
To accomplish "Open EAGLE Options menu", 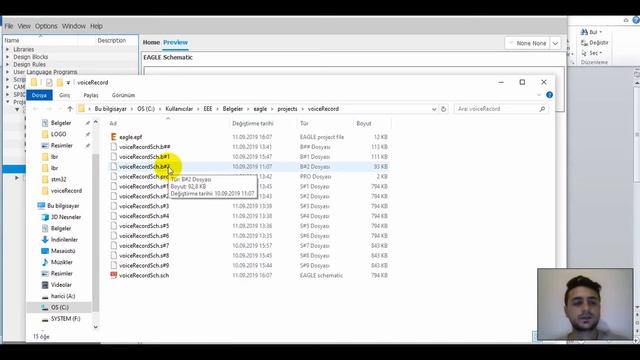I will [46, 26].
